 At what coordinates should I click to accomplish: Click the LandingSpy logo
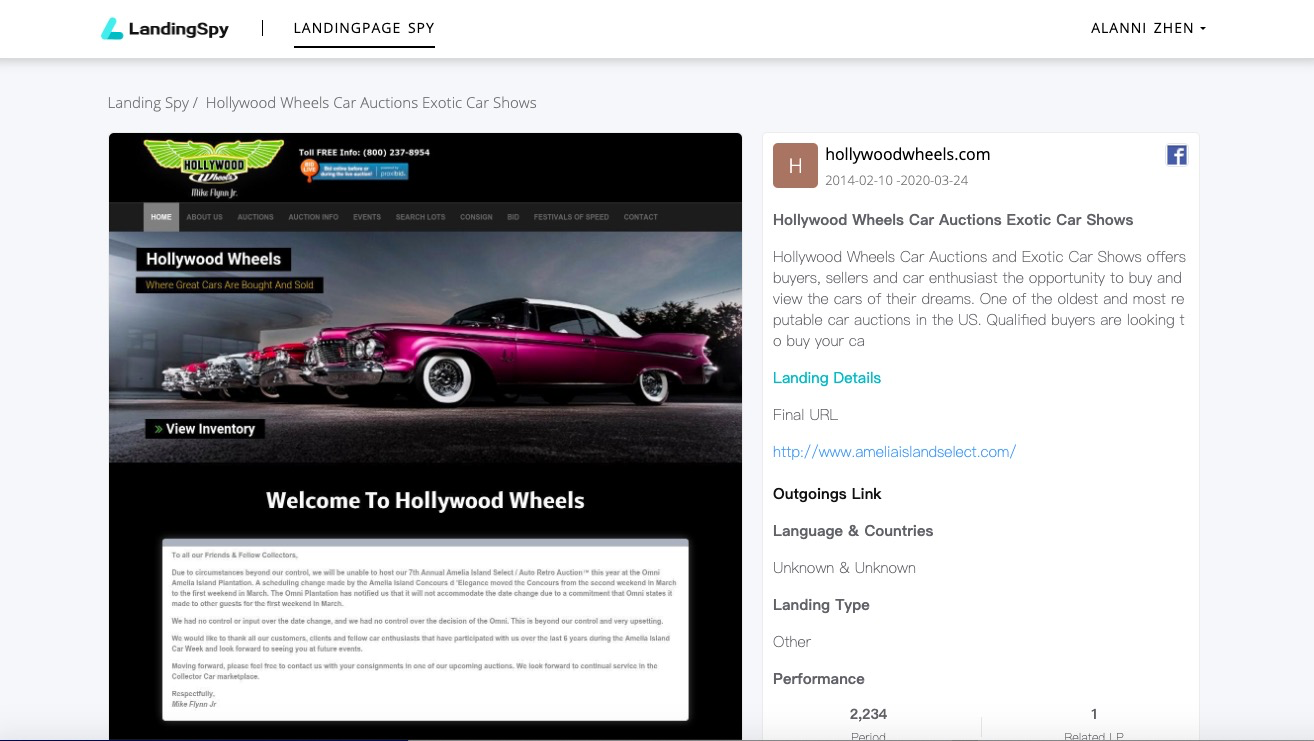point(165,29)
